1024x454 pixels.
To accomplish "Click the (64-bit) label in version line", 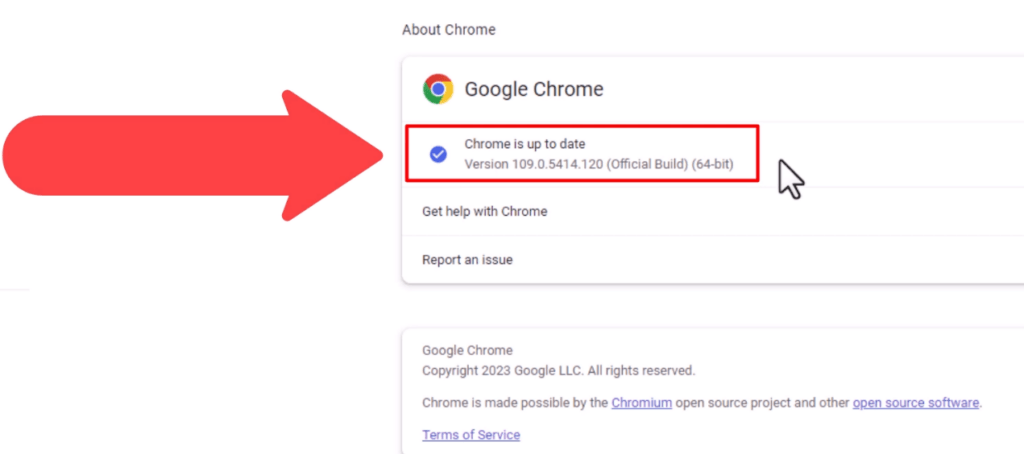I will click(x=712, y=164).
